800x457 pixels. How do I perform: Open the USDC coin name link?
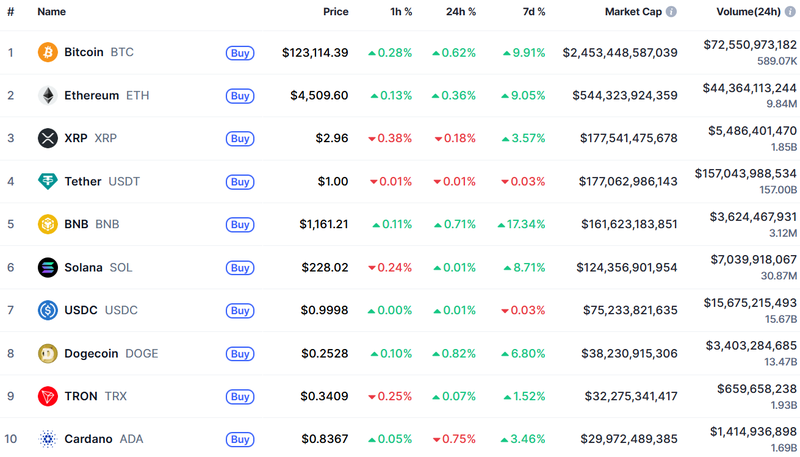tap(81, 310)
